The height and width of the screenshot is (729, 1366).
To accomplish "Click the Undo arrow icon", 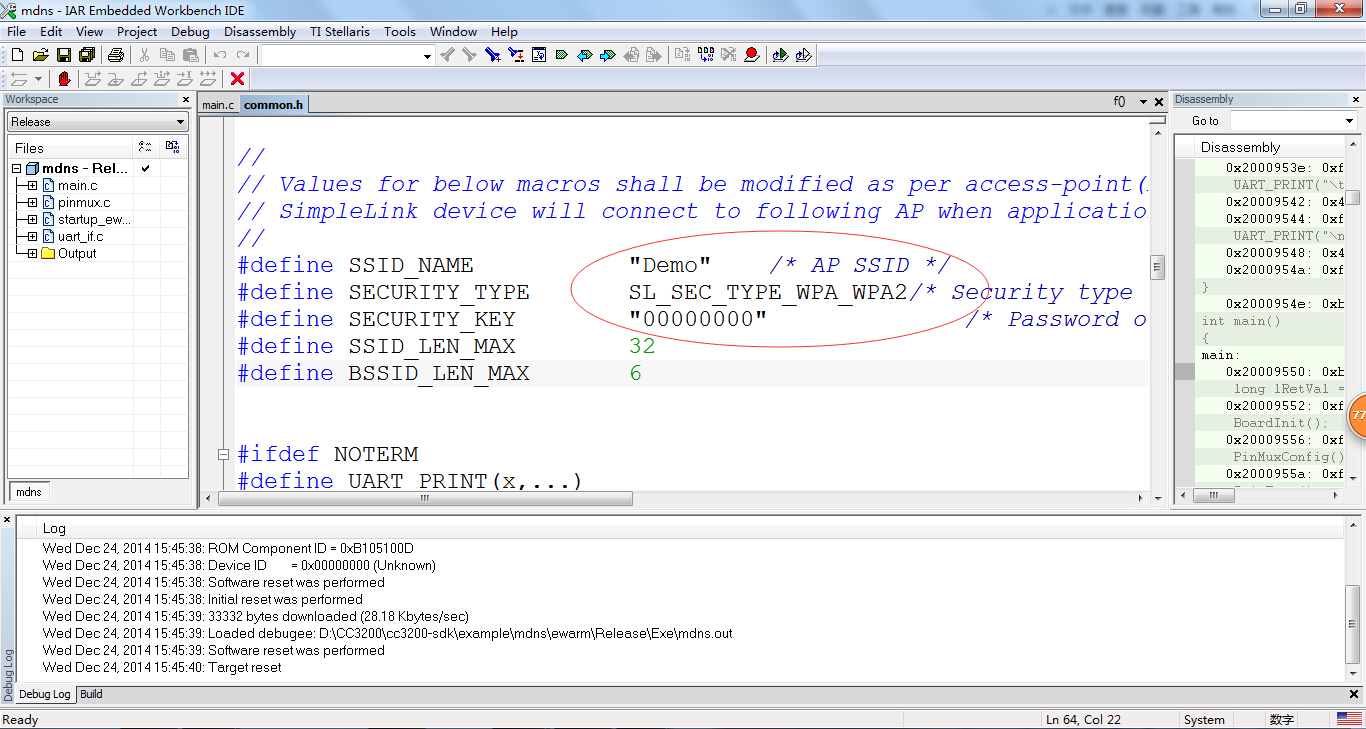I will point(220,55).
